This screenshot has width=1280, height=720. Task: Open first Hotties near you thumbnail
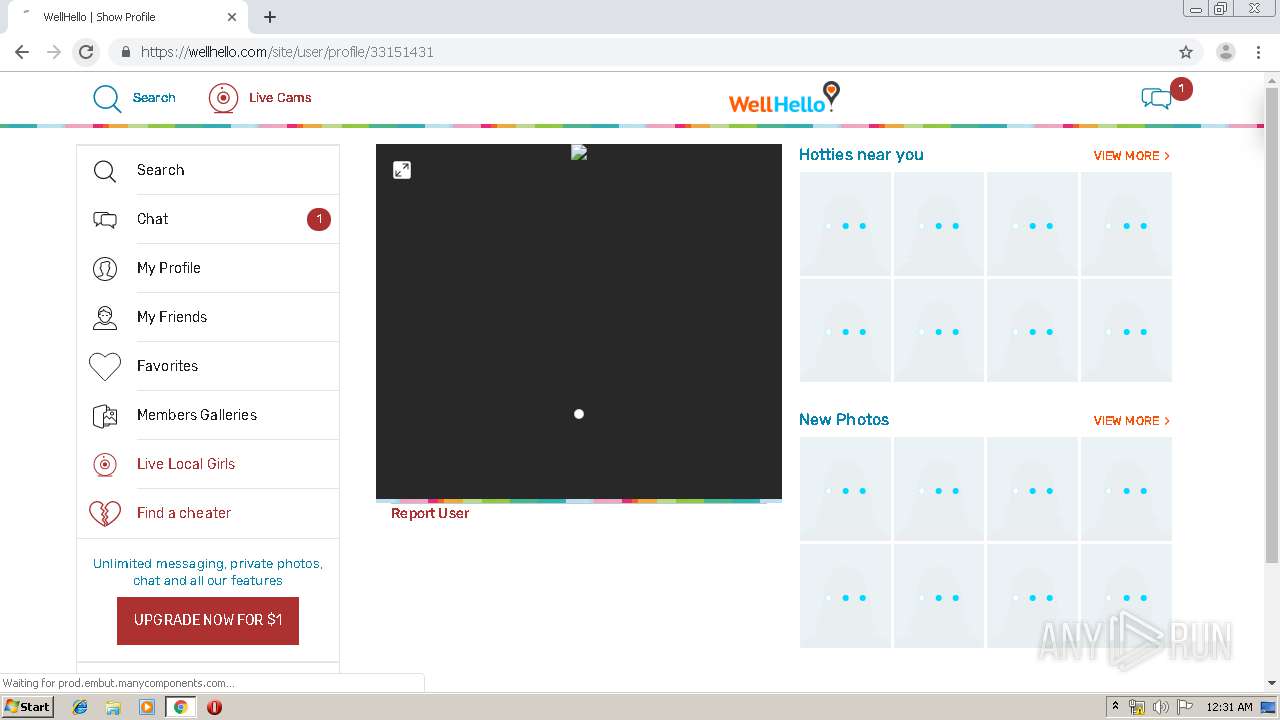tap(845, 224)
